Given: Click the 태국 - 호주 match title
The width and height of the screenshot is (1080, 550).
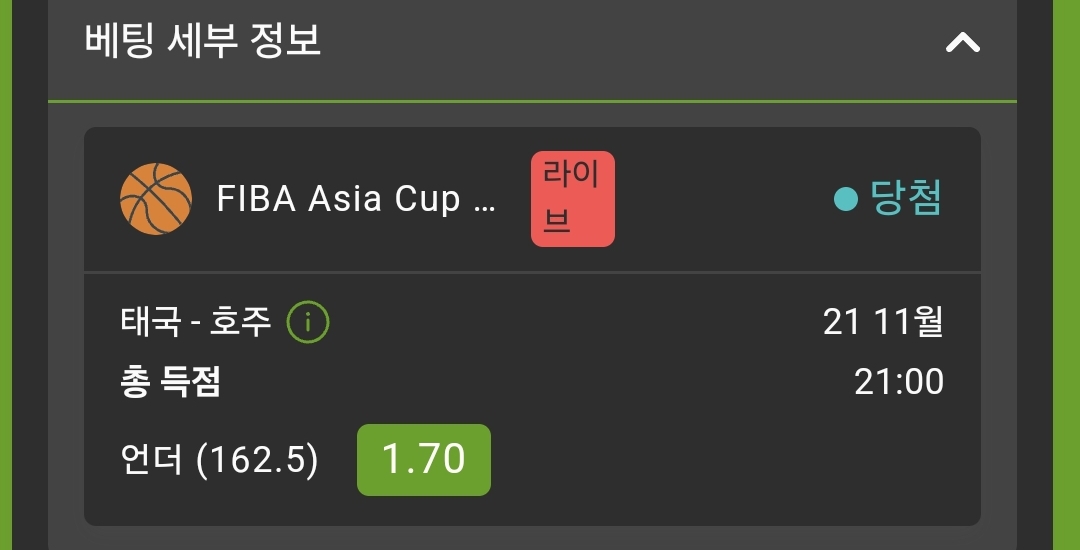Looking at the screenshot, I should (196, 322).
